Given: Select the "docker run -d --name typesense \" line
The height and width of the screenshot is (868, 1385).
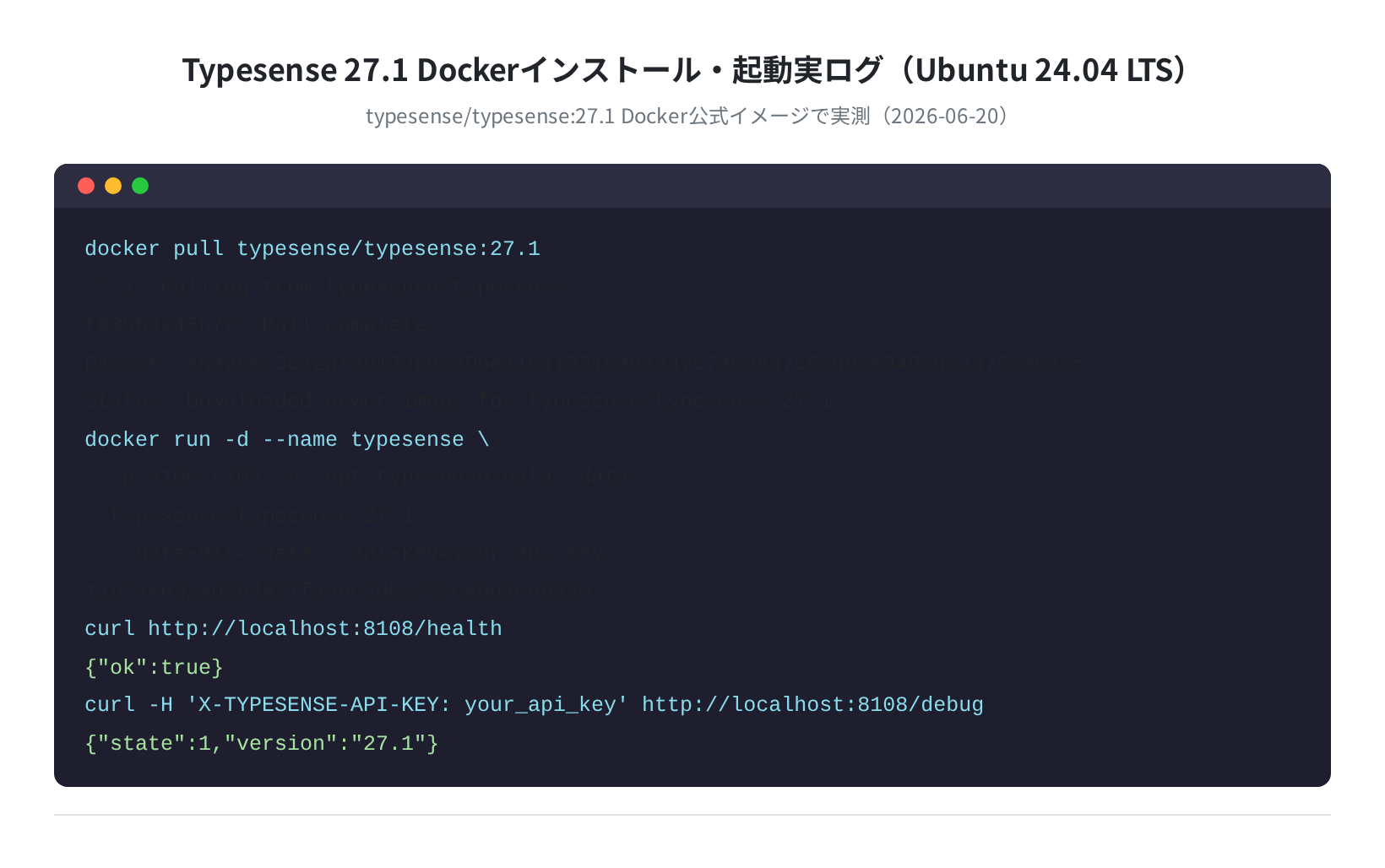Looking at the screenshot, I should tap(287, 439).
